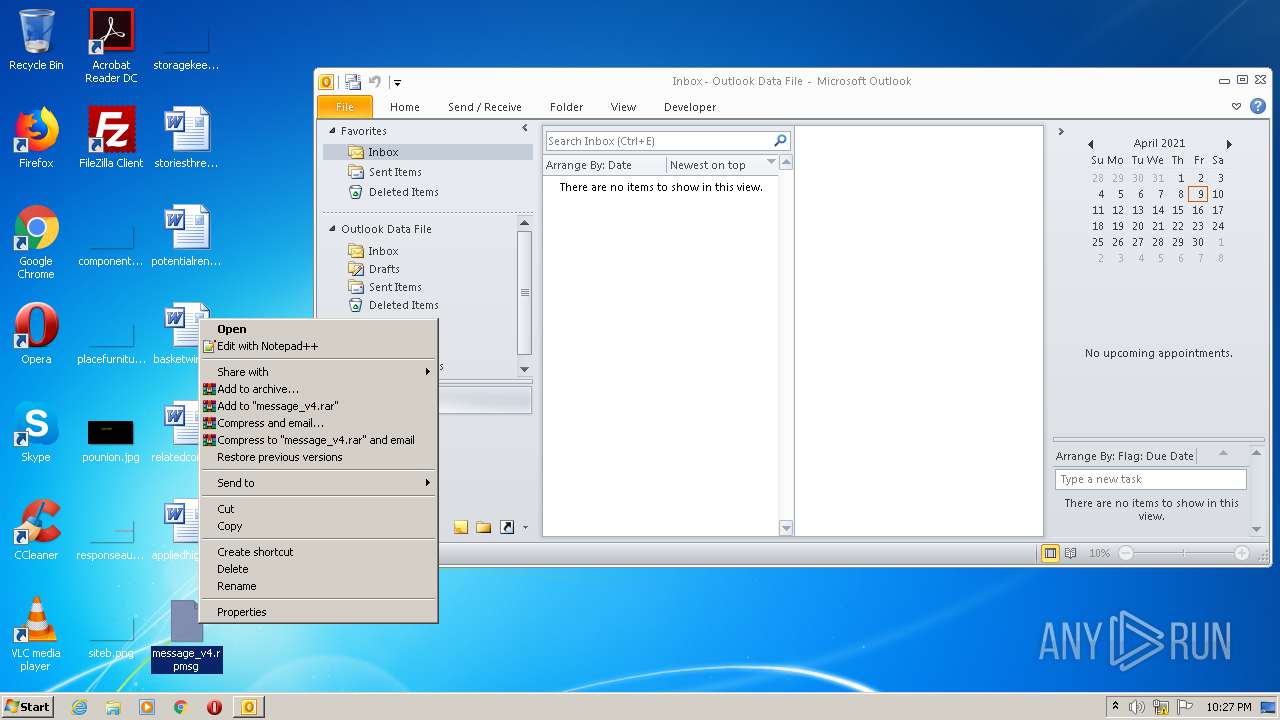Switch to the Send / Receive tab

point(485,107)
